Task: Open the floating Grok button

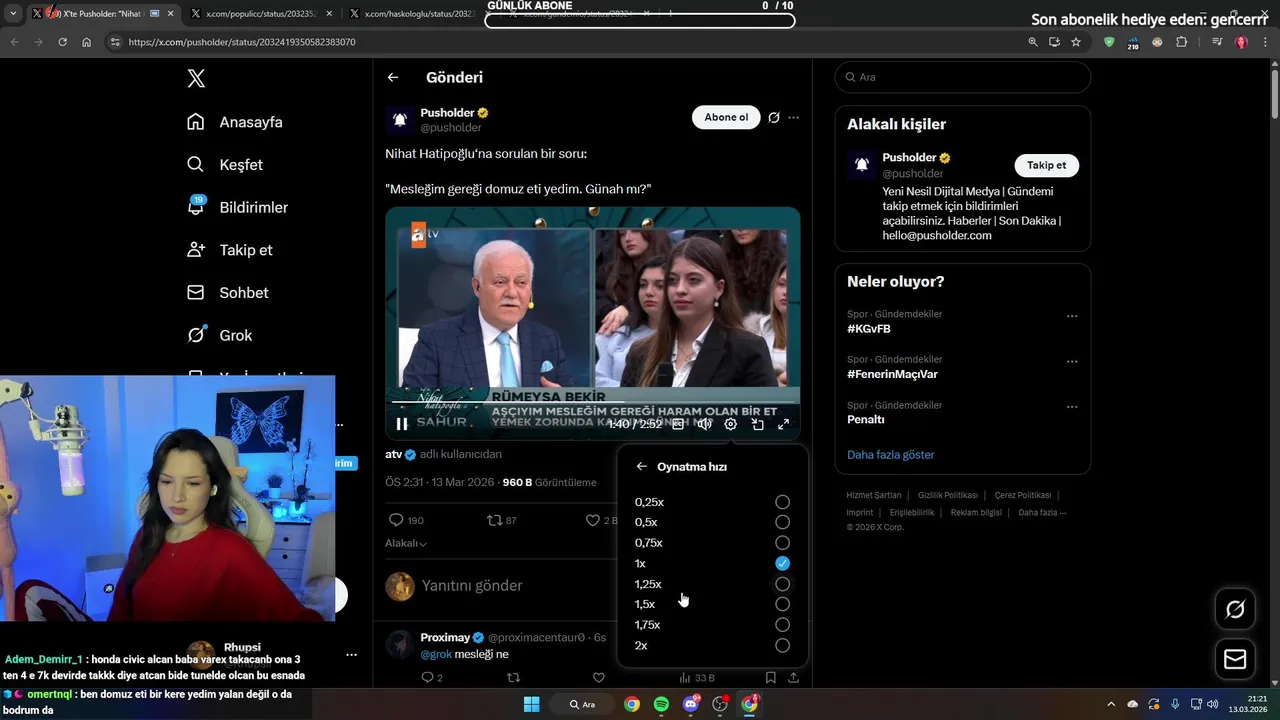Action: click(1235, 609)
